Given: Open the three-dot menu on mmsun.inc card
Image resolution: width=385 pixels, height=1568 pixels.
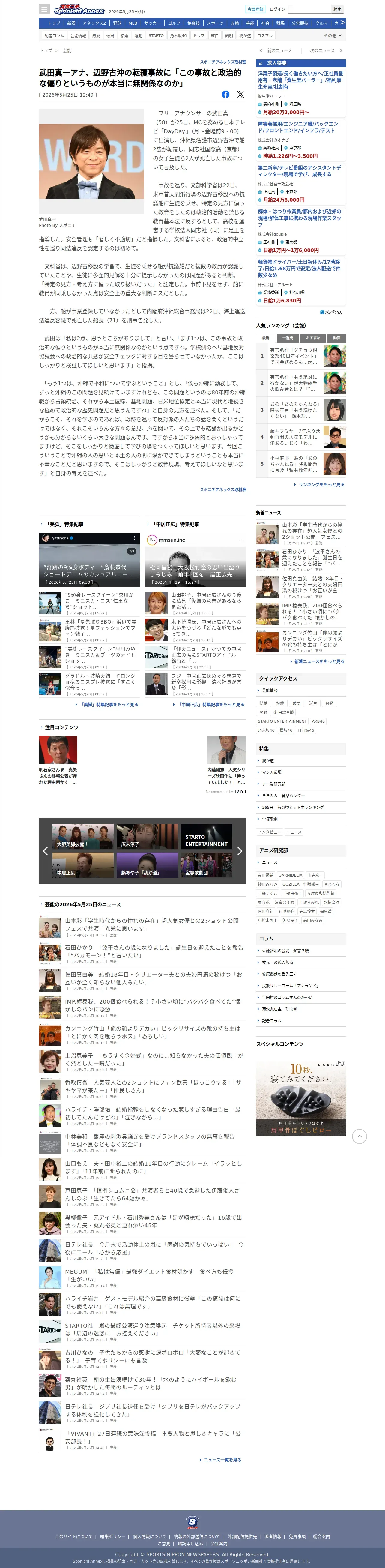Looking at the screenshot, I should tap(241, 540).
